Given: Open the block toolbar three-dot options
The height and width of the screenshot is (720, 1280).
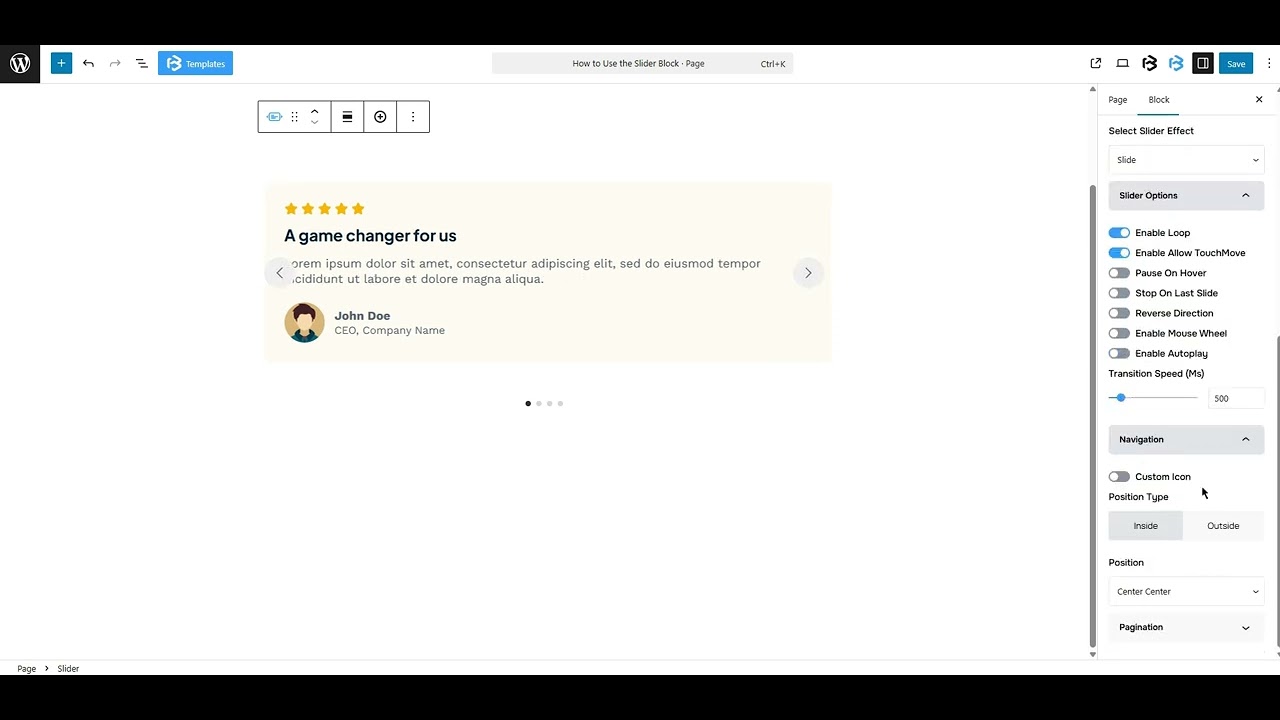Looking at the screenshot, I should pyautogui.click(x=413, y=117).
